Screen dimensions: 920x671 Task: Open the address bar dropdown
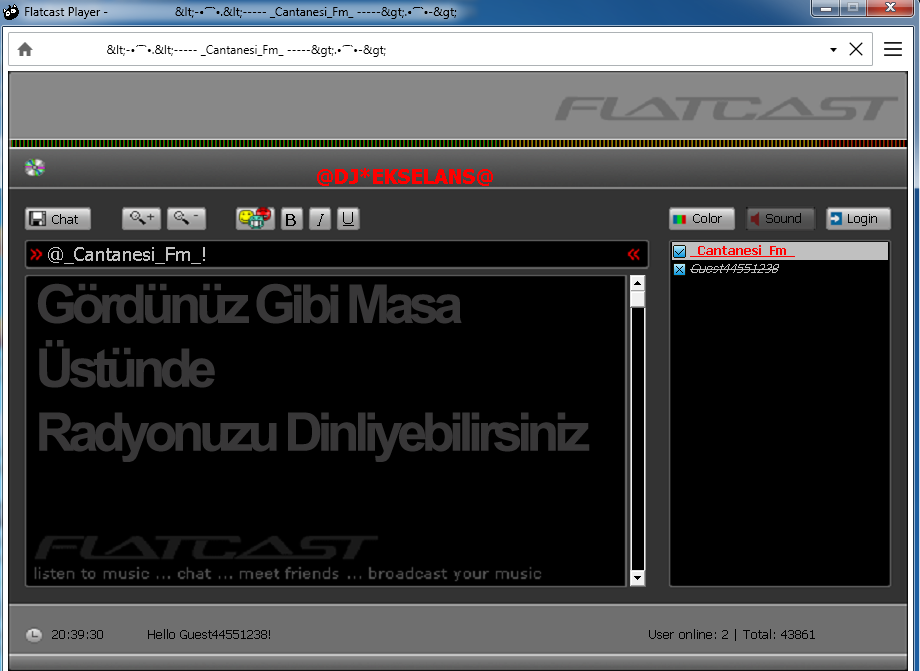click(832, 48)
